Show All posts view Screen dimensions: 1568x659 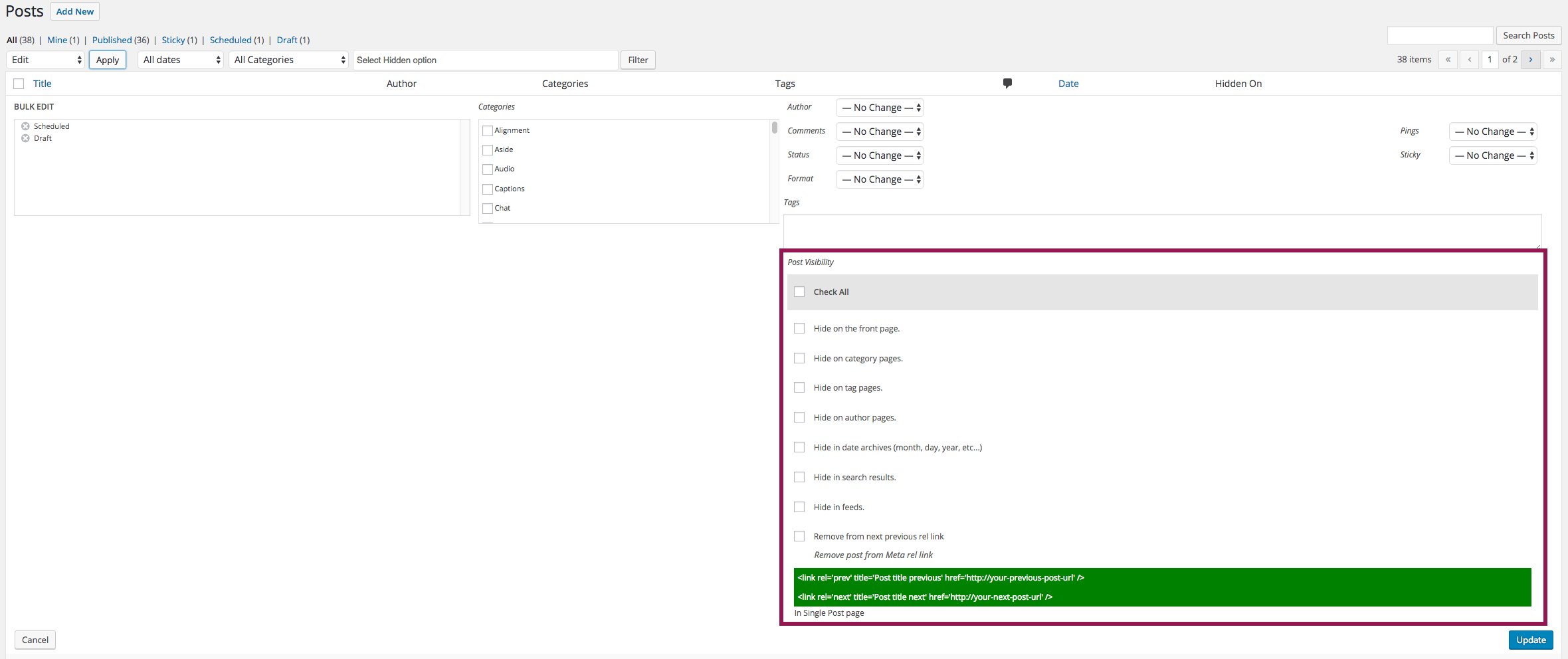pyautogui.click(x=12, y=40)
